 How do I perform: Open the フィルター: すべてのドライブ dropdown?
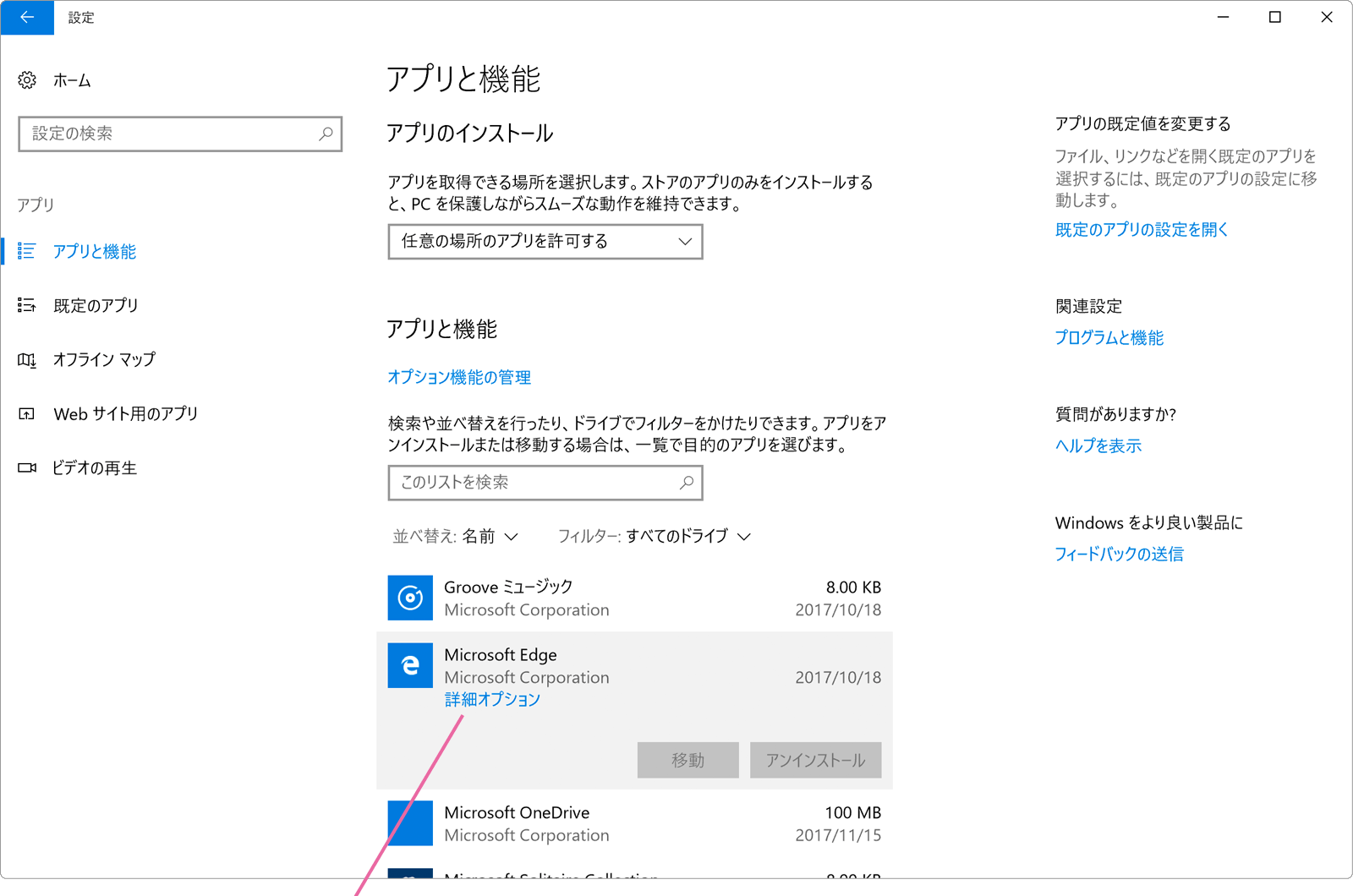655,537
